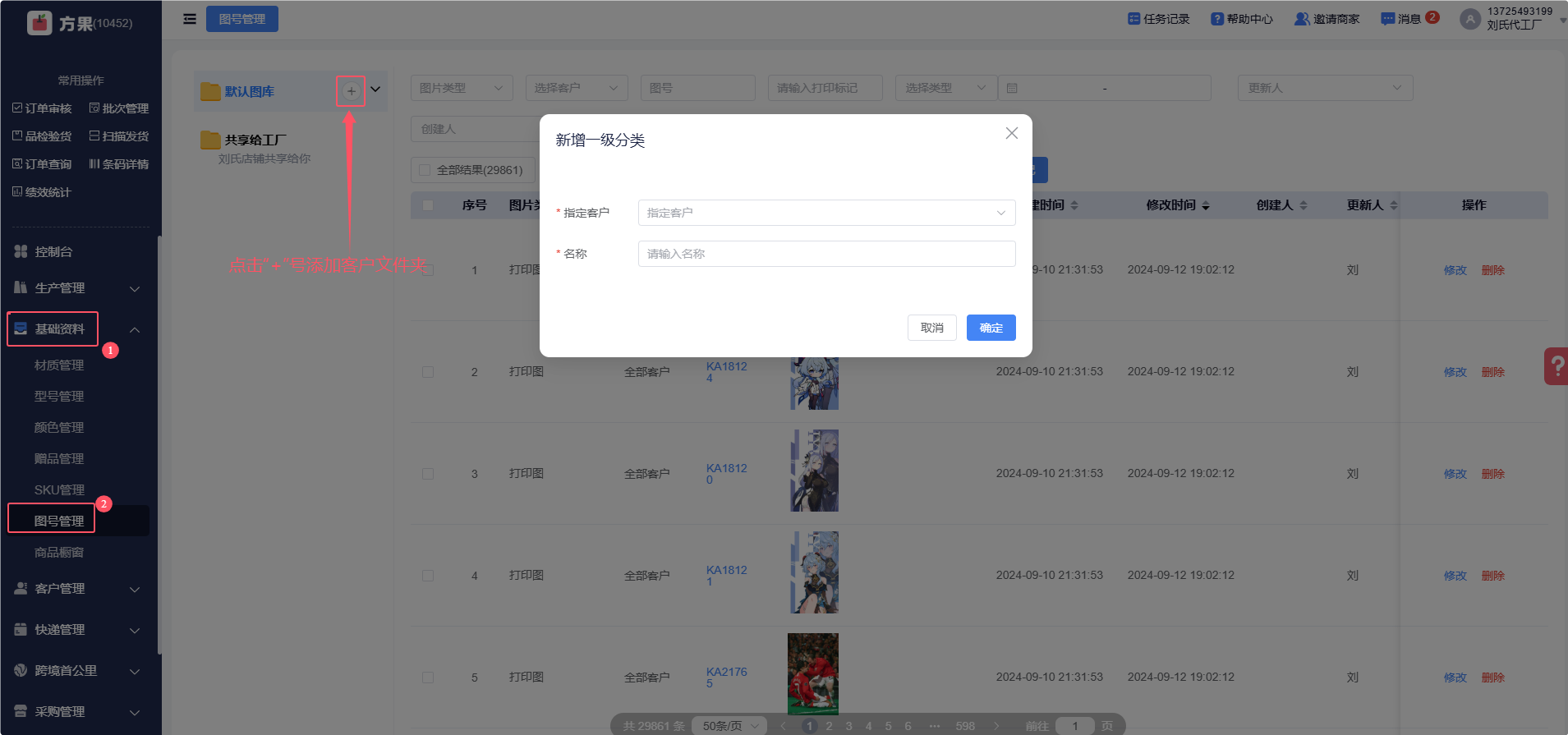Switch to the 图号管理 tab
This screenshot has height=735, width=1568.
coord(242,19)
